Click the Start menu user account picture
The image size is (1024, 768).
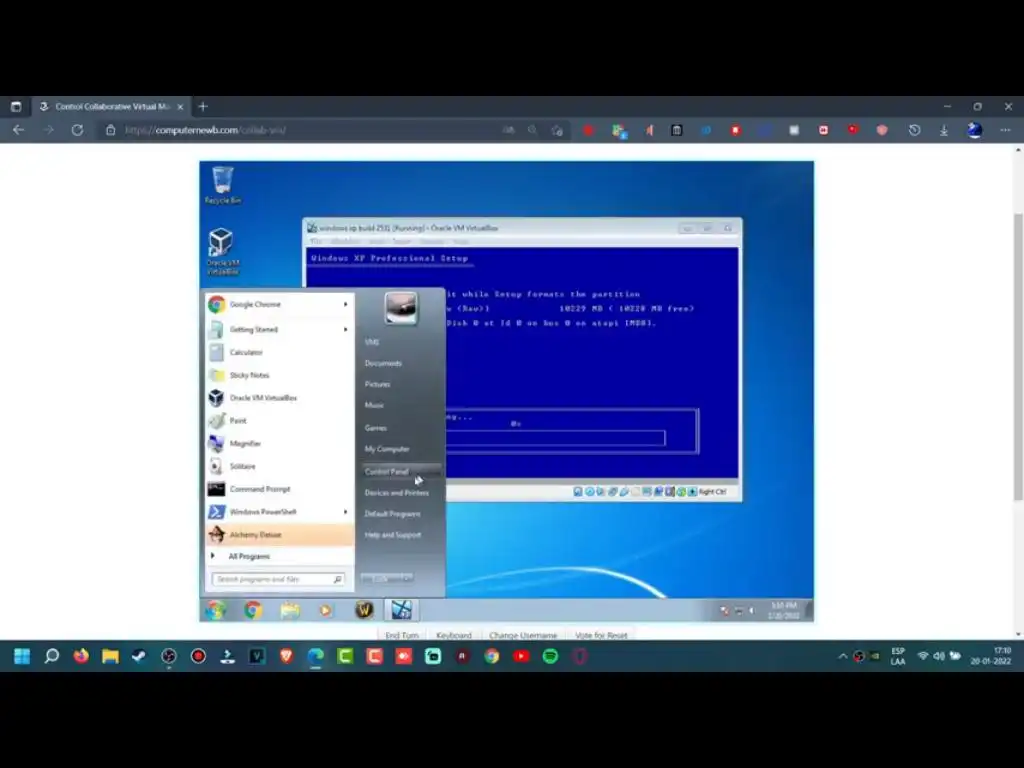400,308
